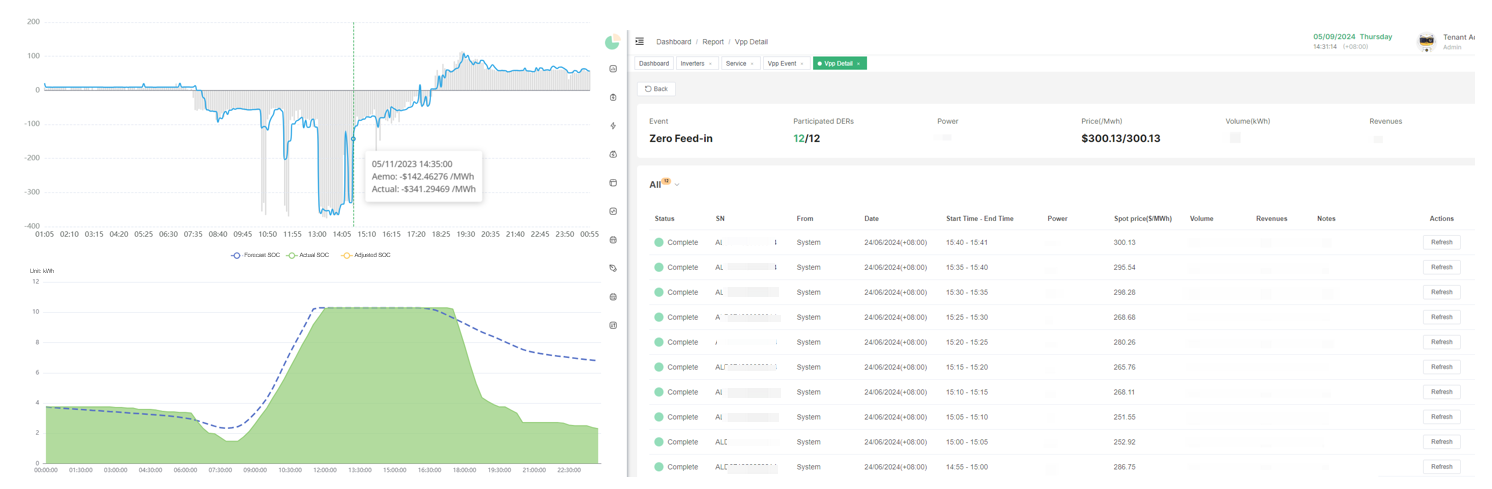This screenshot has height=489, width=1492.
Task: Refresh the 15:05 - 15:10 event row
Action: click(1441, 417)
